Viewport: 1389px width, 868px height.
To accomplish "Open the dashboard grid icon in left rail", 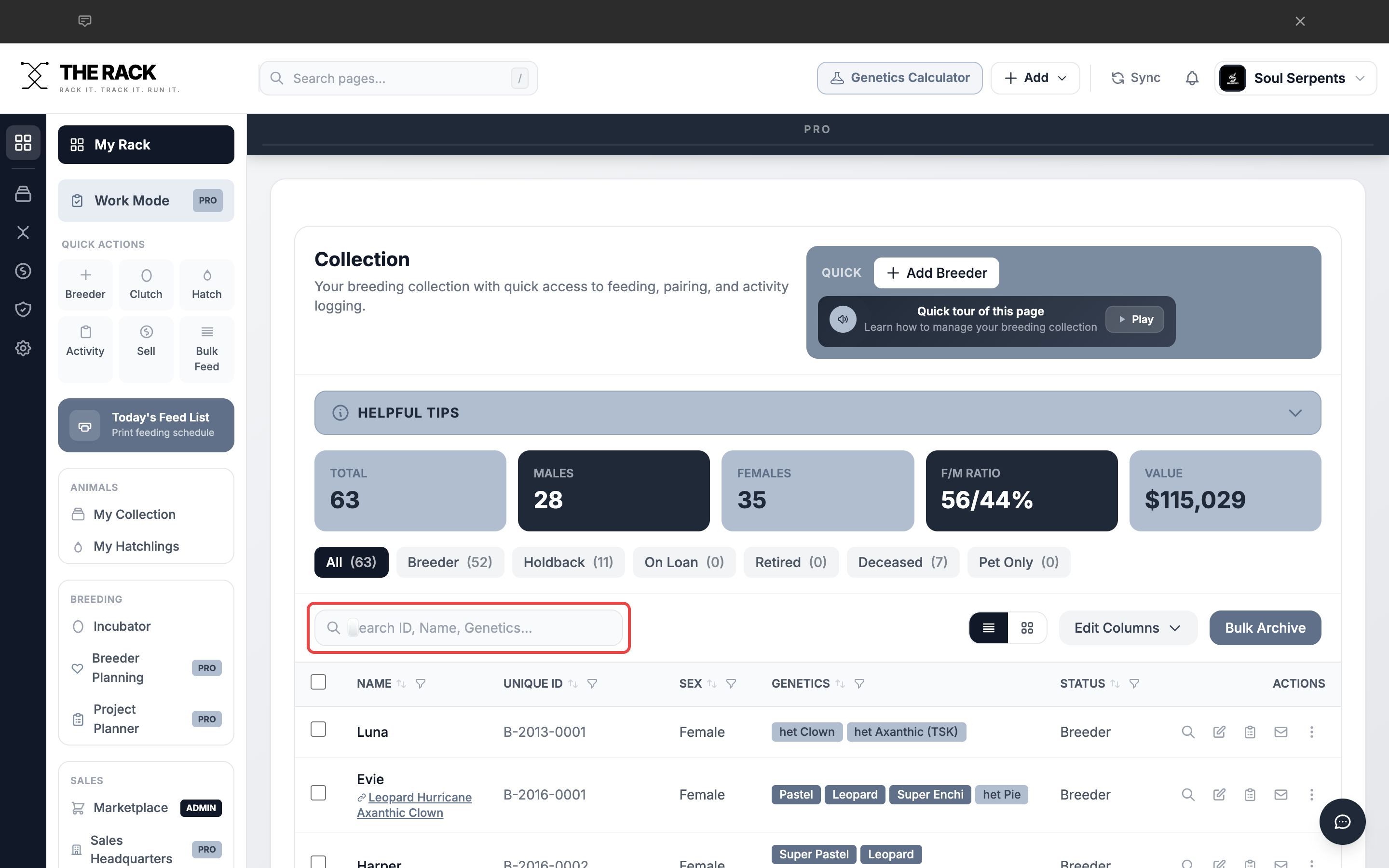I will (23, 142).
